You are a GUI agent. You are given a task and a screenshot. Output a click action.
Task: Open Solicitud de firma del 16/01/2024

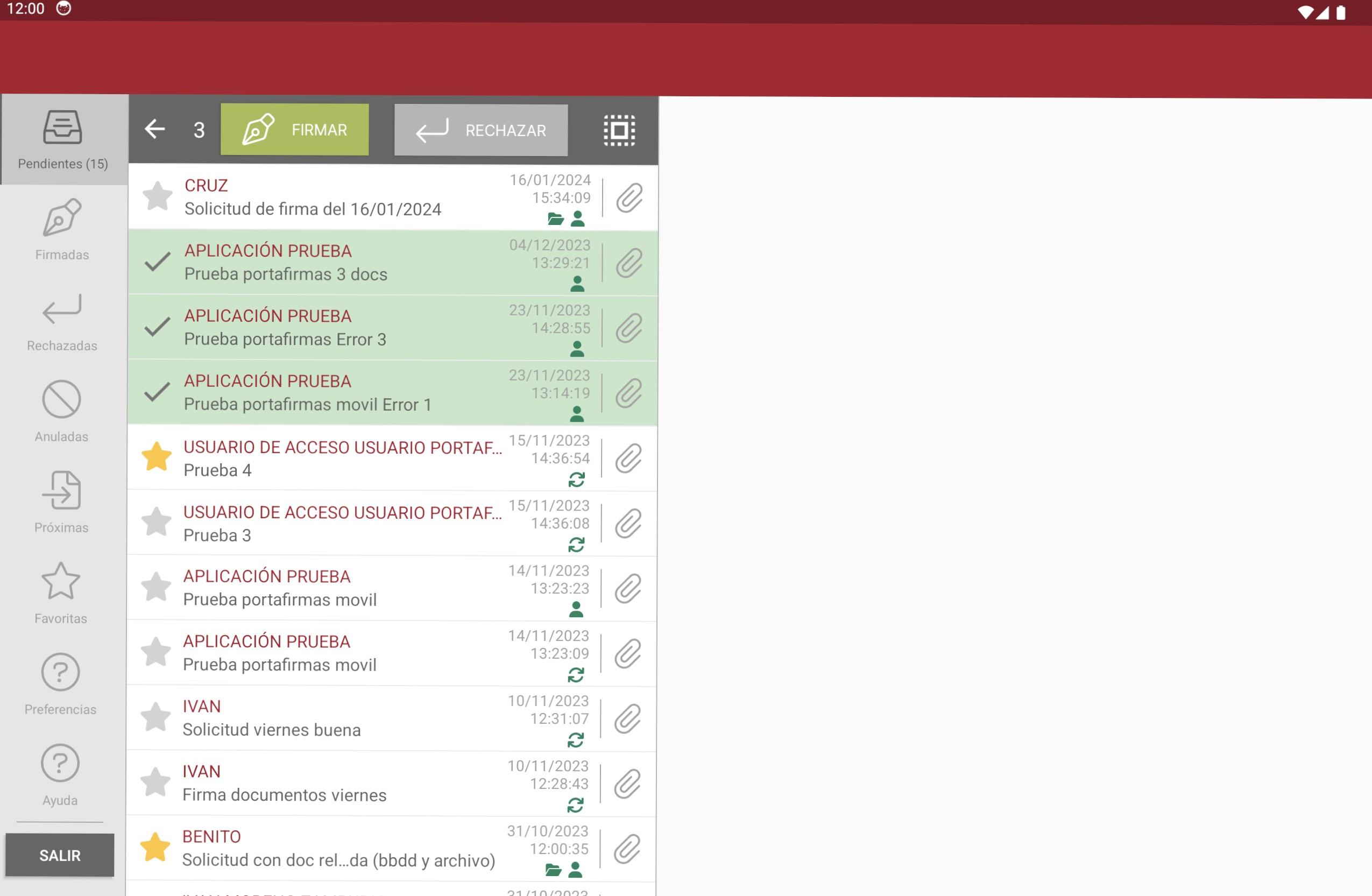313,209
